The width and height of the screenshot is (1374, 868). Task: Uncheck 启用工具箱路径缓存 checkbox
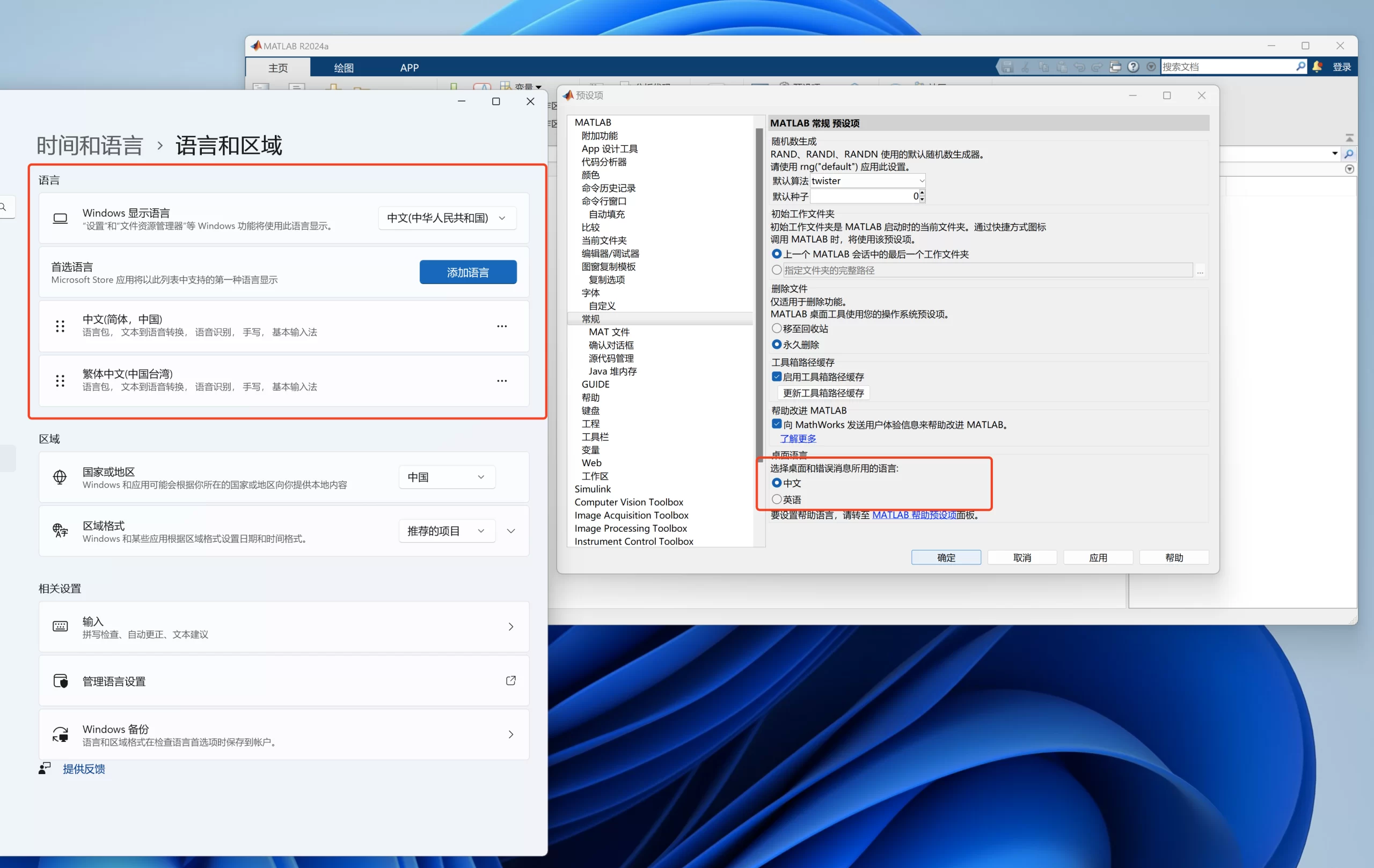(x=777, y=377)
